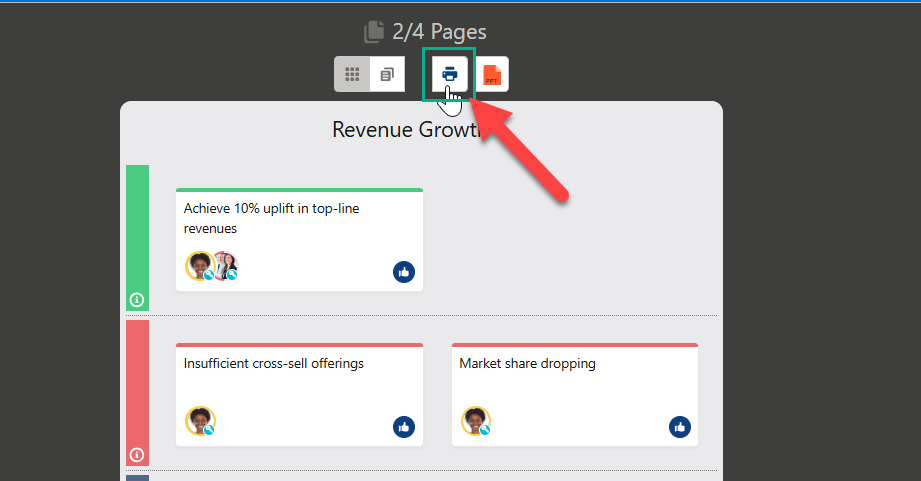Export to PowerPoint via PPT icon

coord(492,75)
